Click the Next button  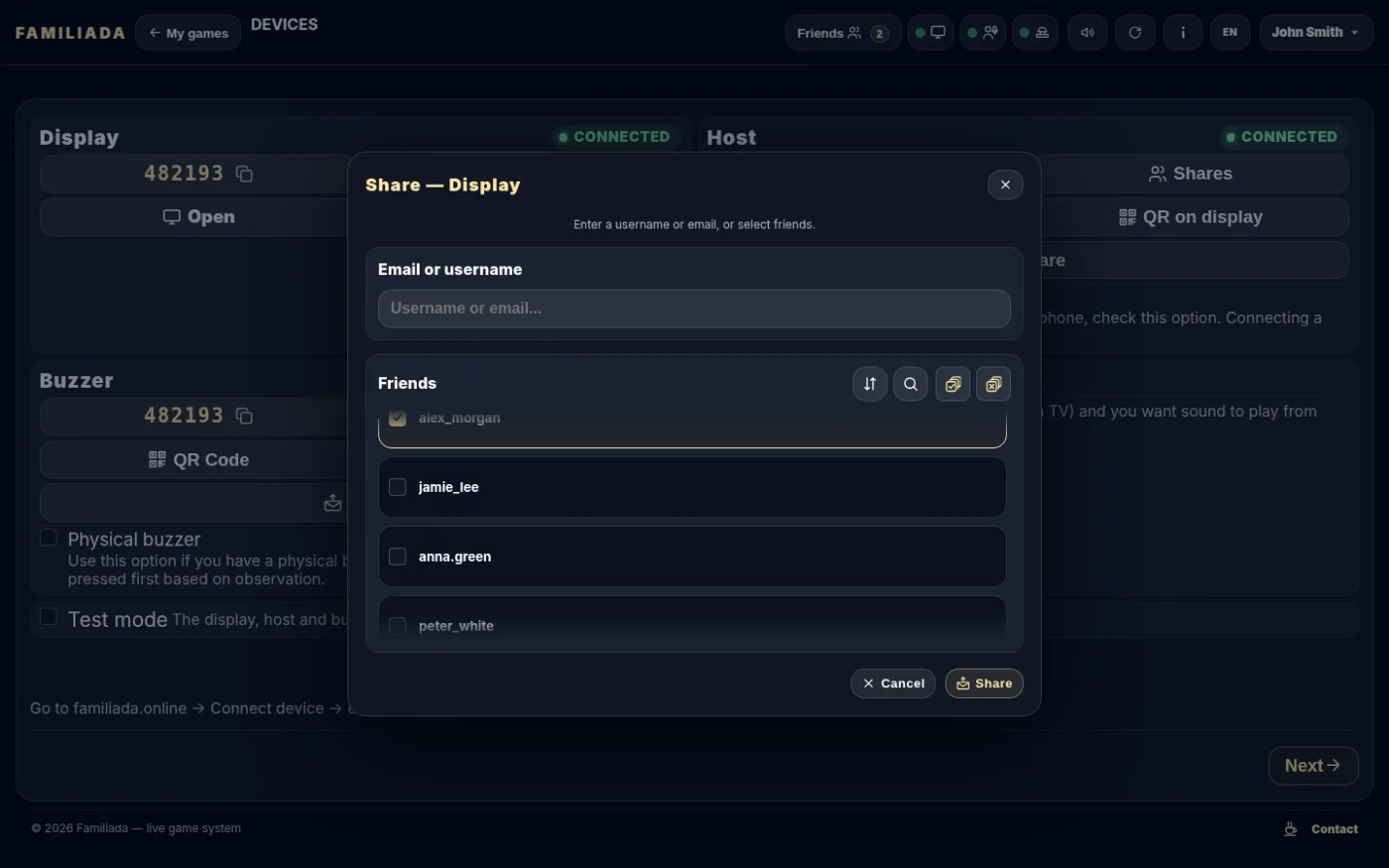[x=1314, y=766]
